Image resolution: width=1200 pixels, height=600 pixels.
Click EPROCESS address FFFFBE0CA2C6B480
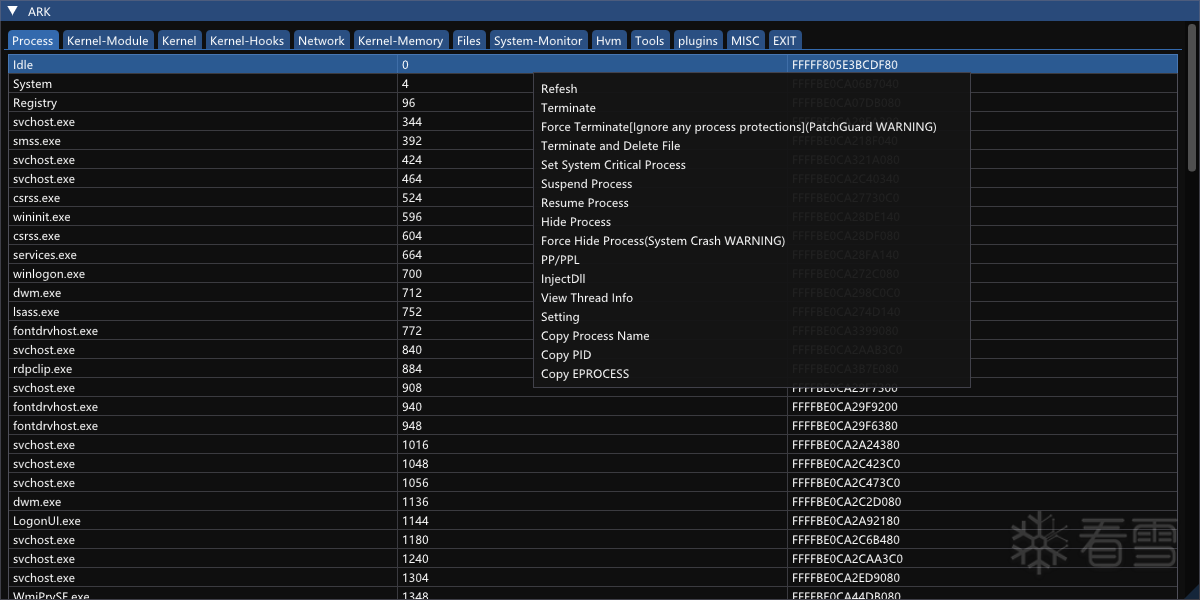click(x=846, y=540)
